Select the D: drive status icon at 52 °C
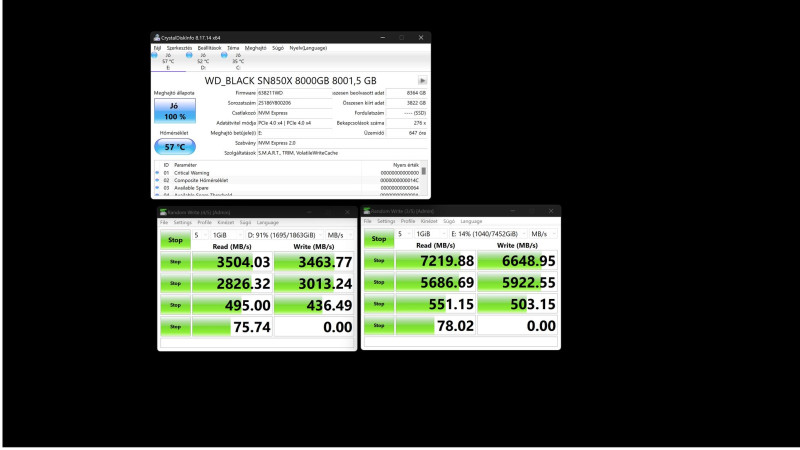 point(189,55)
